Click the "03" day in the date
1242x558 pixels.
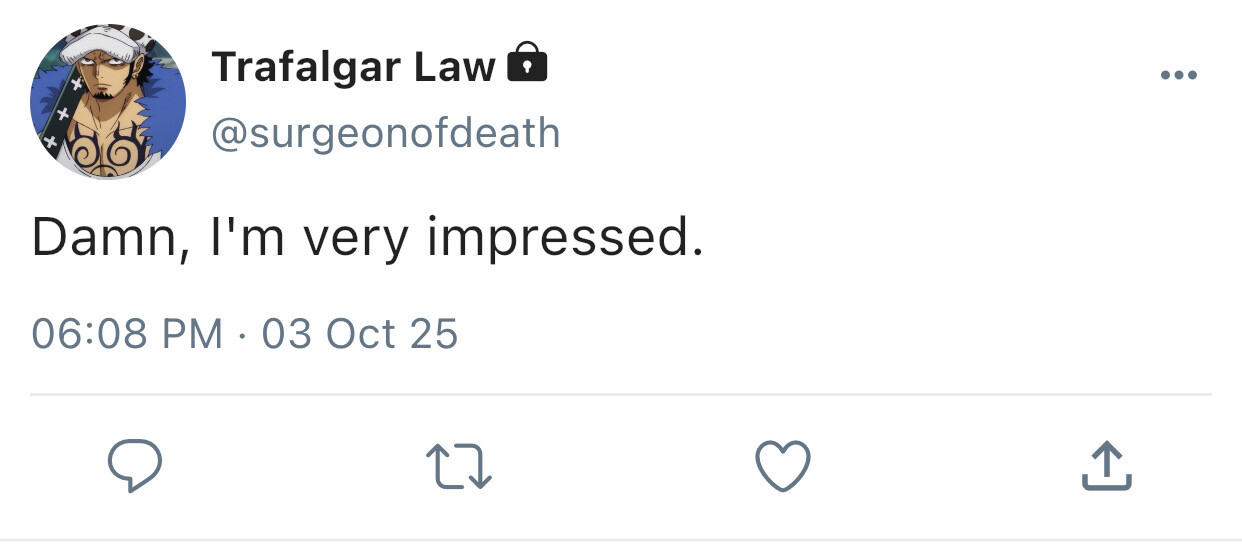287,333
